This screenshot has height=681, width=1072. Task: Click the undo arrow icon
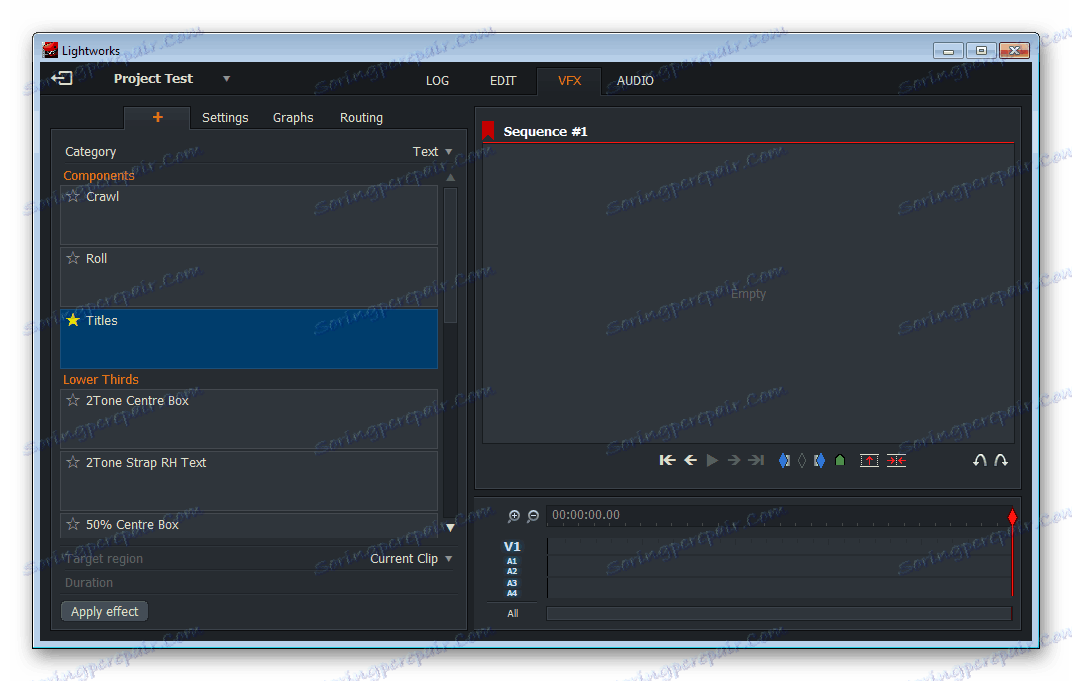(x=980, y=460)
